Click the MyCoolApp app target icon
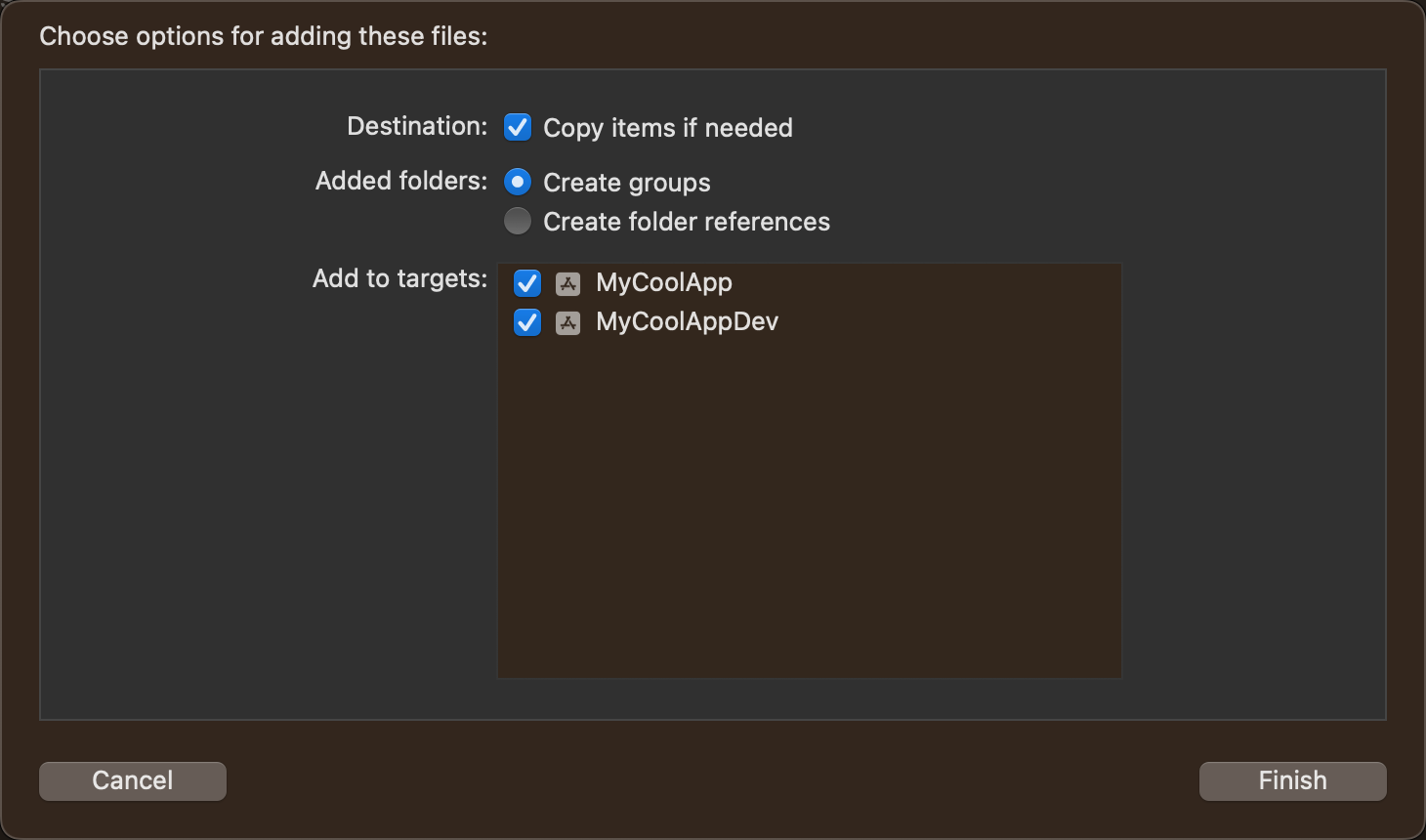The width and height of the screenshot is (1426, 840). point(567,283)
